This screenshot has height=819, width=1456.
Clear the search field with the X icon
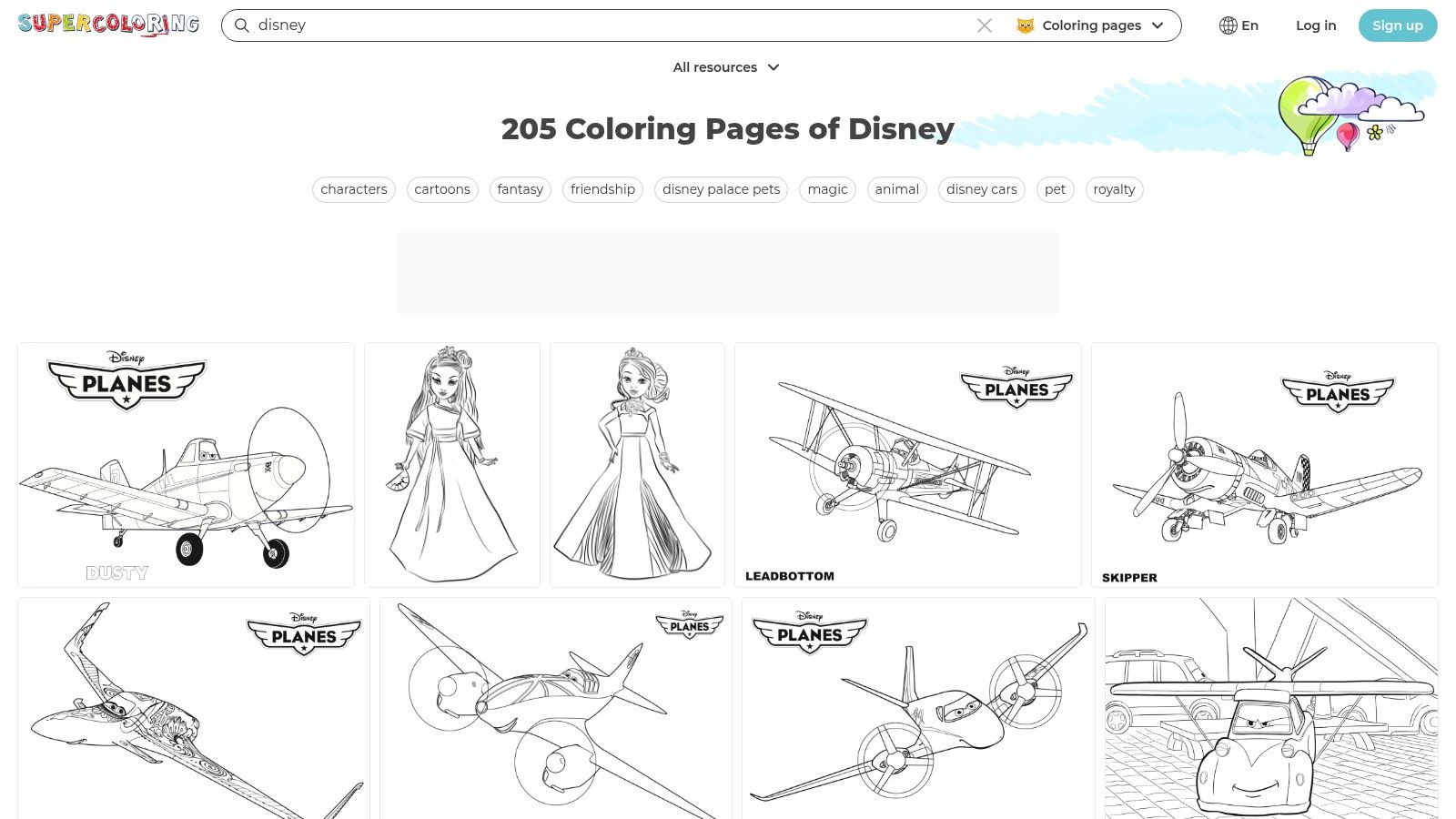pyautogui.click(x=985, y=25)
